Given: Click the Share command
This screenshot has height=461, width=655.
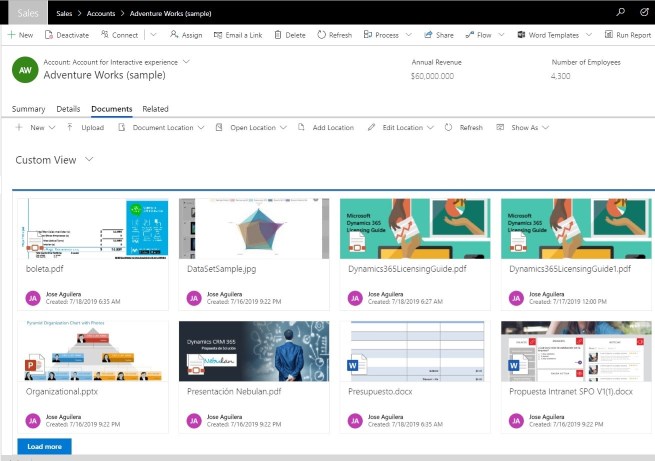Looking at the screenshot, I should click(x=439, y=35).
